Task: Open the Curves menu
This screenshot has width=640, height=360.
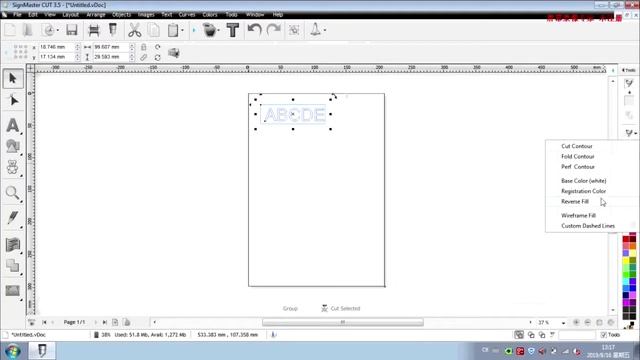Action: click(x=187, y=14)
